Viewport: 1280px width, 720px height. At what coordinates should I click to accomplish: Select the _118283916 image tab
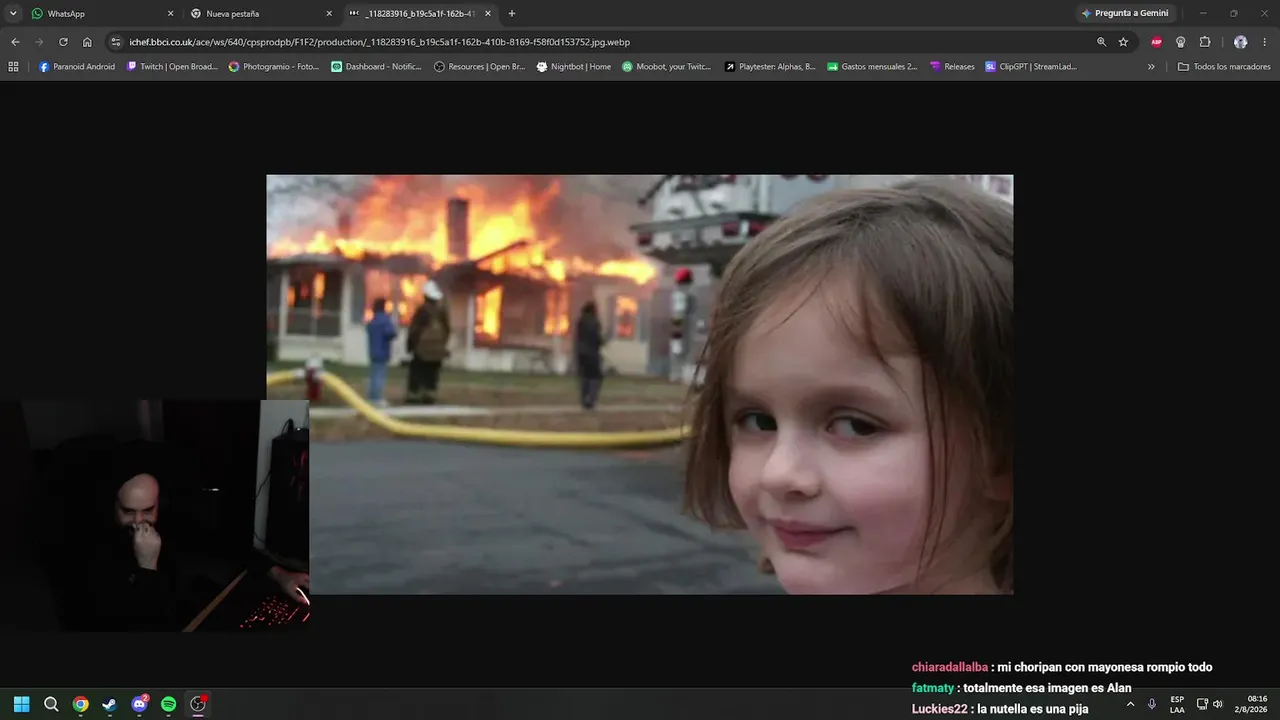click(x=420, y=14)
